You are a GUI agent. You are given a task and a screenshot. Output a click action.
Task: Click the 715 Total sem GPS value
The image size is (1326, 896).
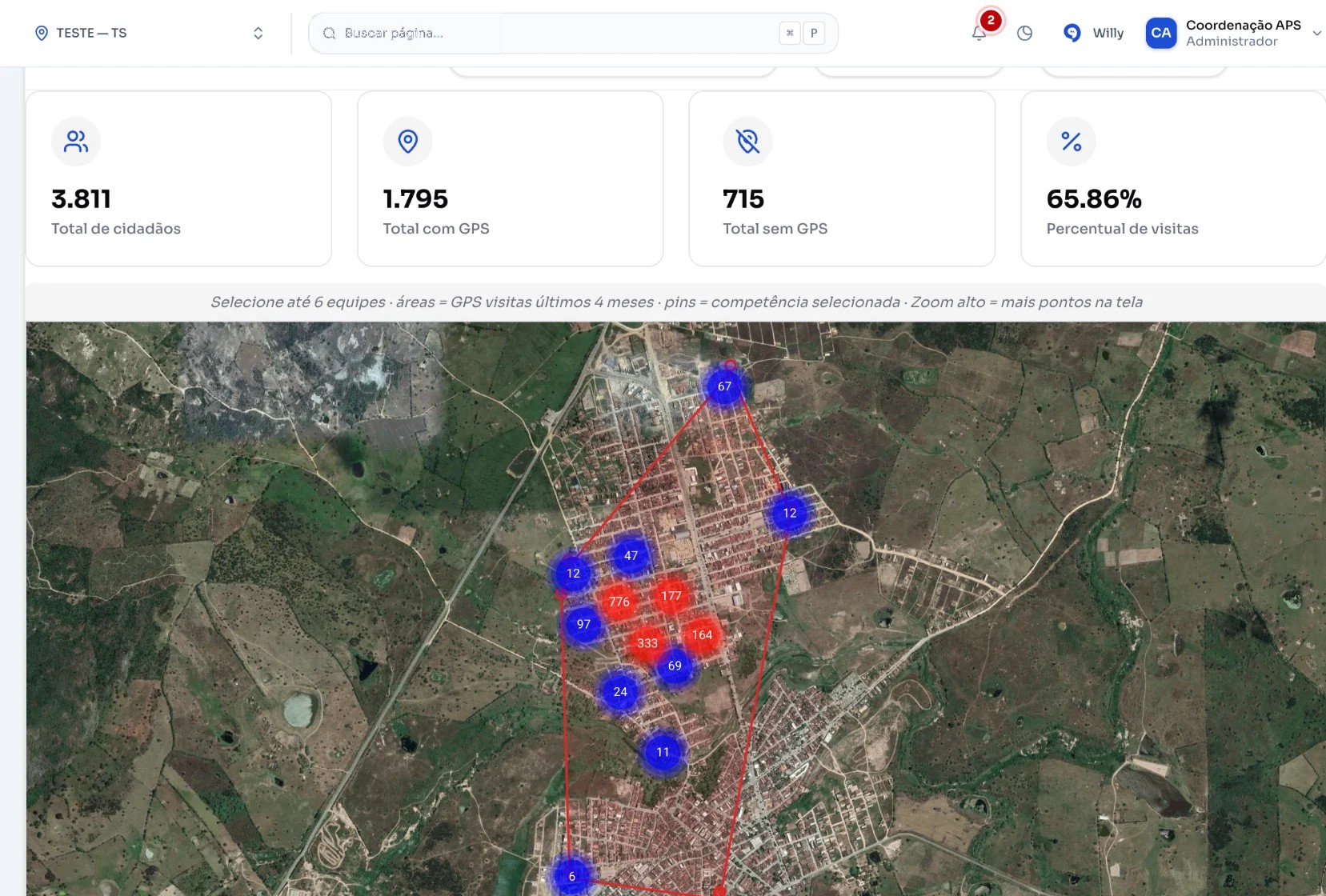click(743, 198)
